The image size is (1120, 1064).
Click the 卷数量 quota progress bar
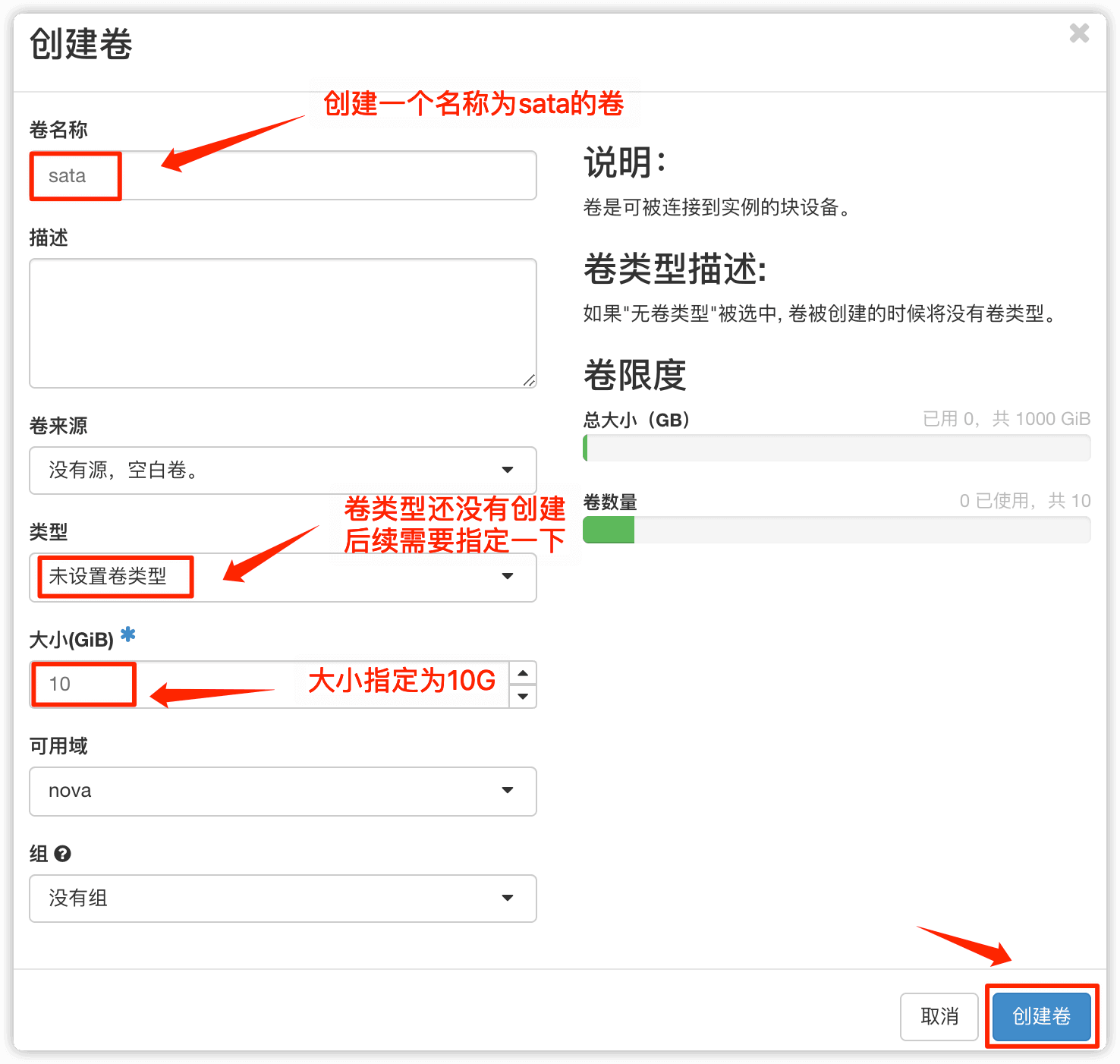tap(837, 530)
